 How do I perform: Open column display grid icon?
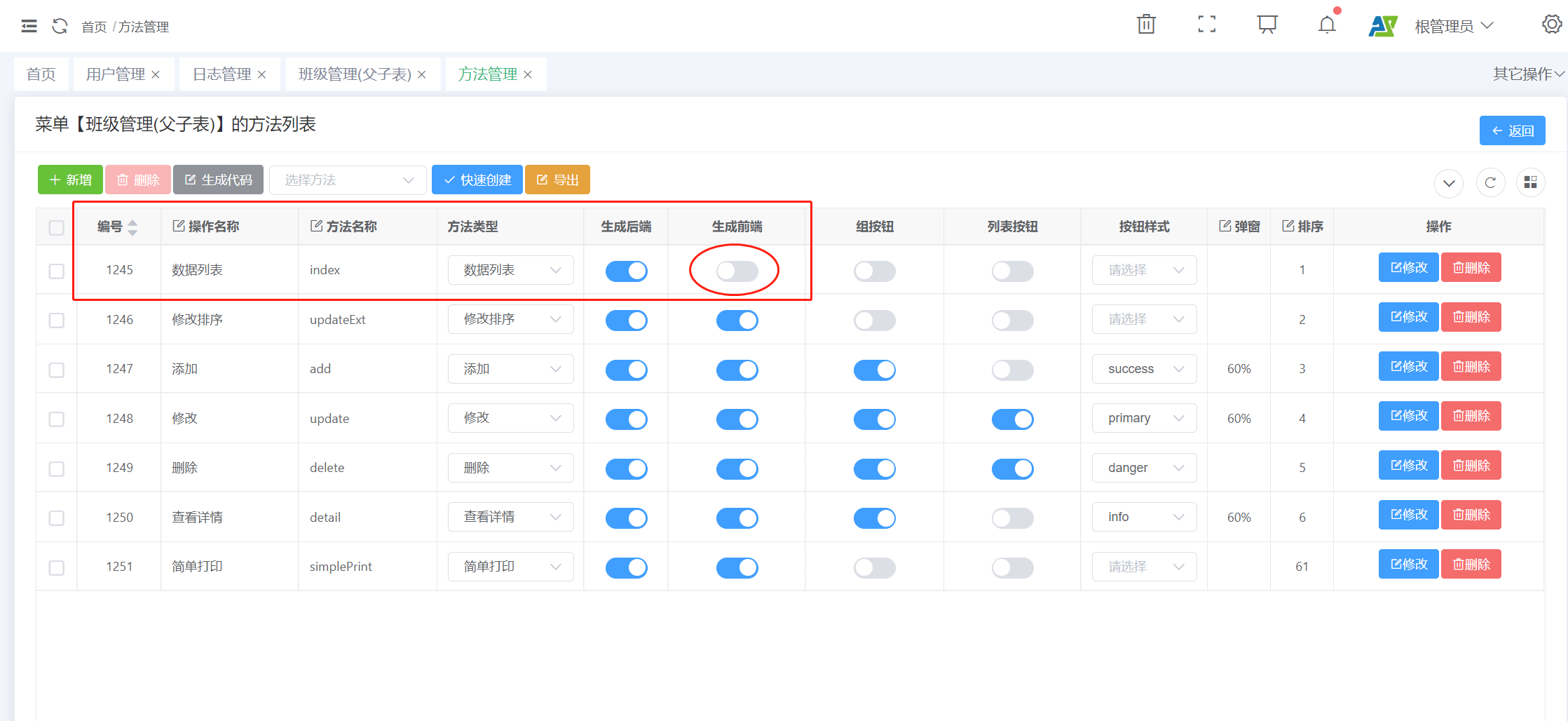(x=1530, y=182)
